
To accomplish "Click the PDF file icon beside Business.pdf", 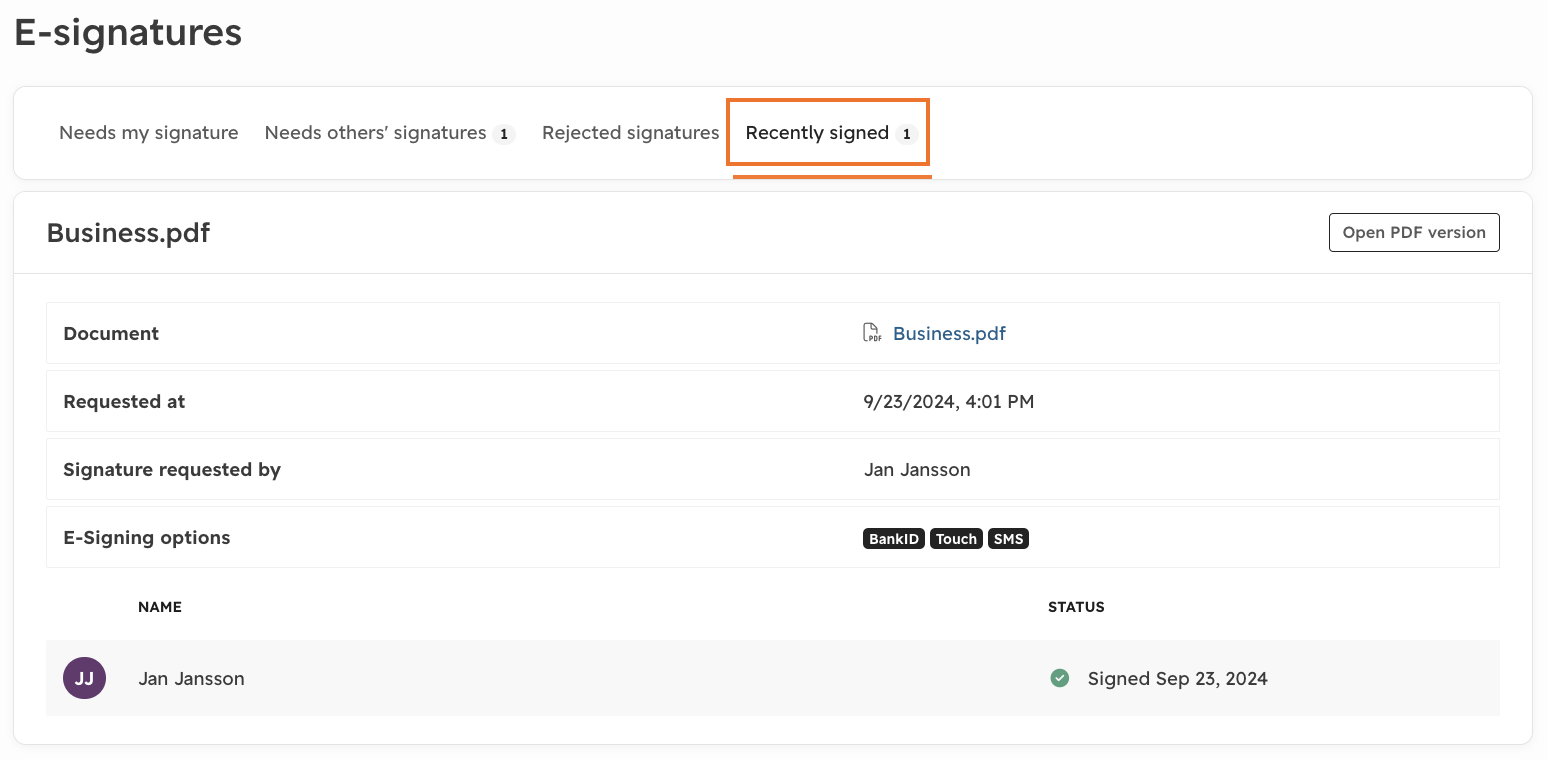I will 872,333.
